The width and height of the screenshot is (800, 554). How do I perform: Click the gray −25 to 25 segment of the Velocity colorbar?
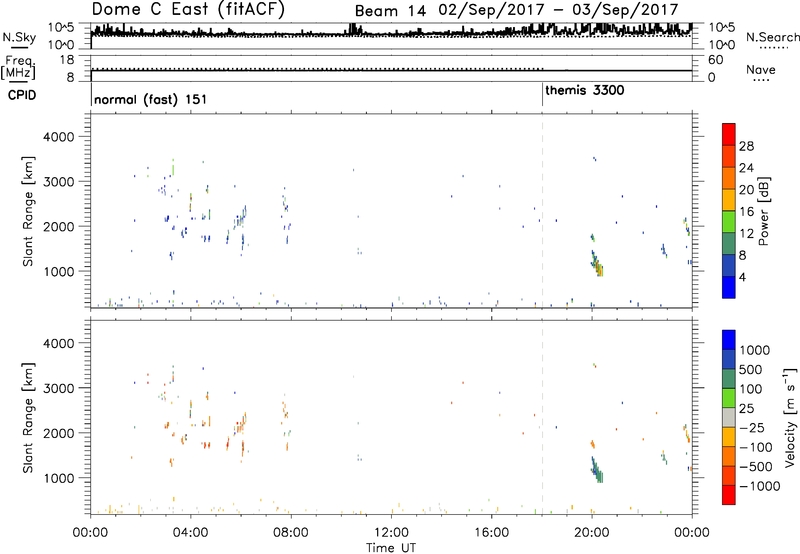(729, 418)
